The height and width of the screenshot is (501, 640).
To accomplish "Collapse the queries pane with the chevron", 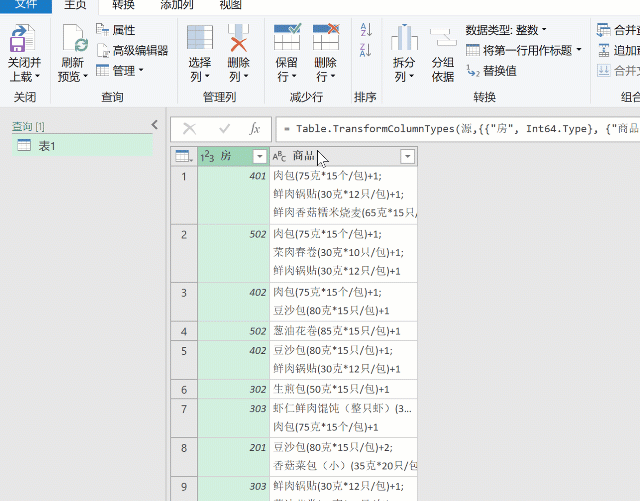I will [x=154, y=125].
